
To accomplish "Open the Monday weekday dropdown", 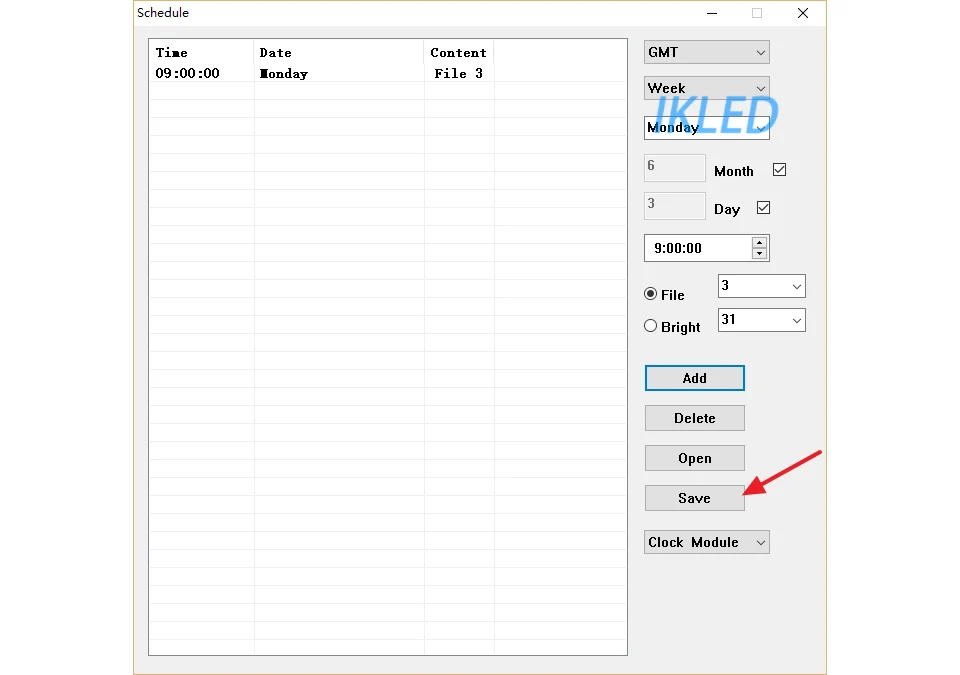I will [707, 127].
